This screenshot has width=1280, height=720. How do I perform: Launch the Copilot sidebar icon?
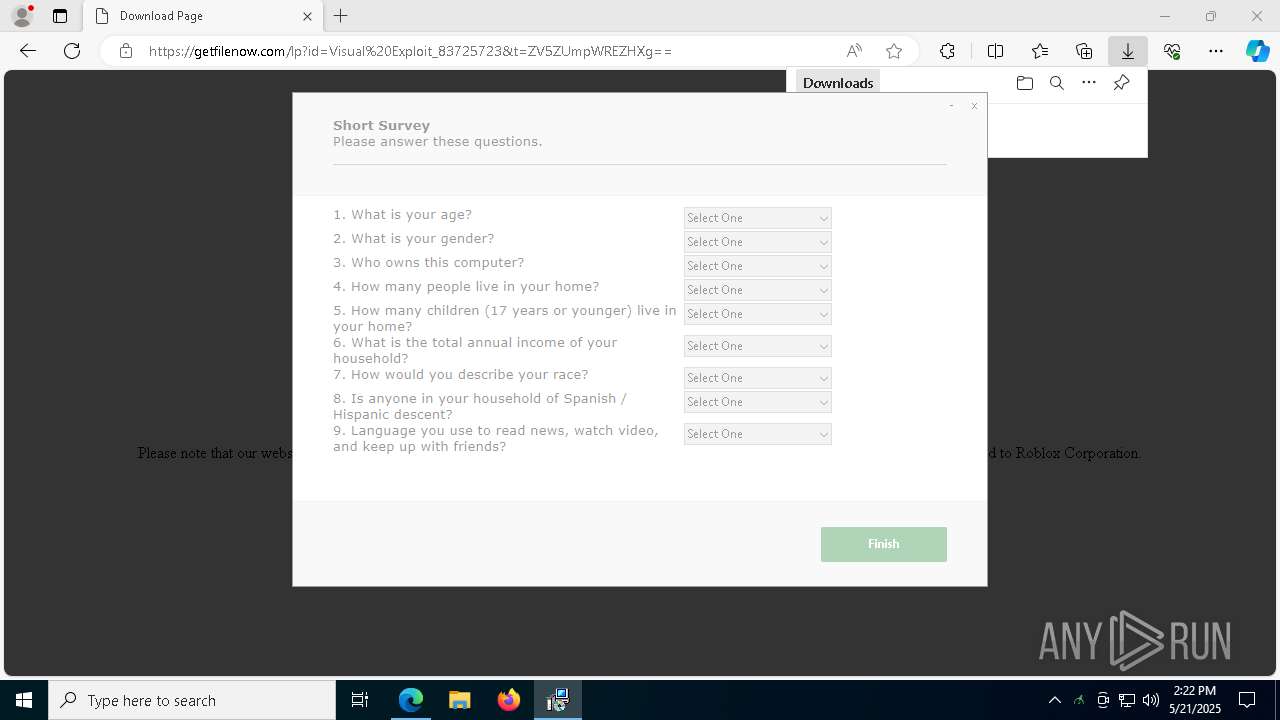(1257, 51)
